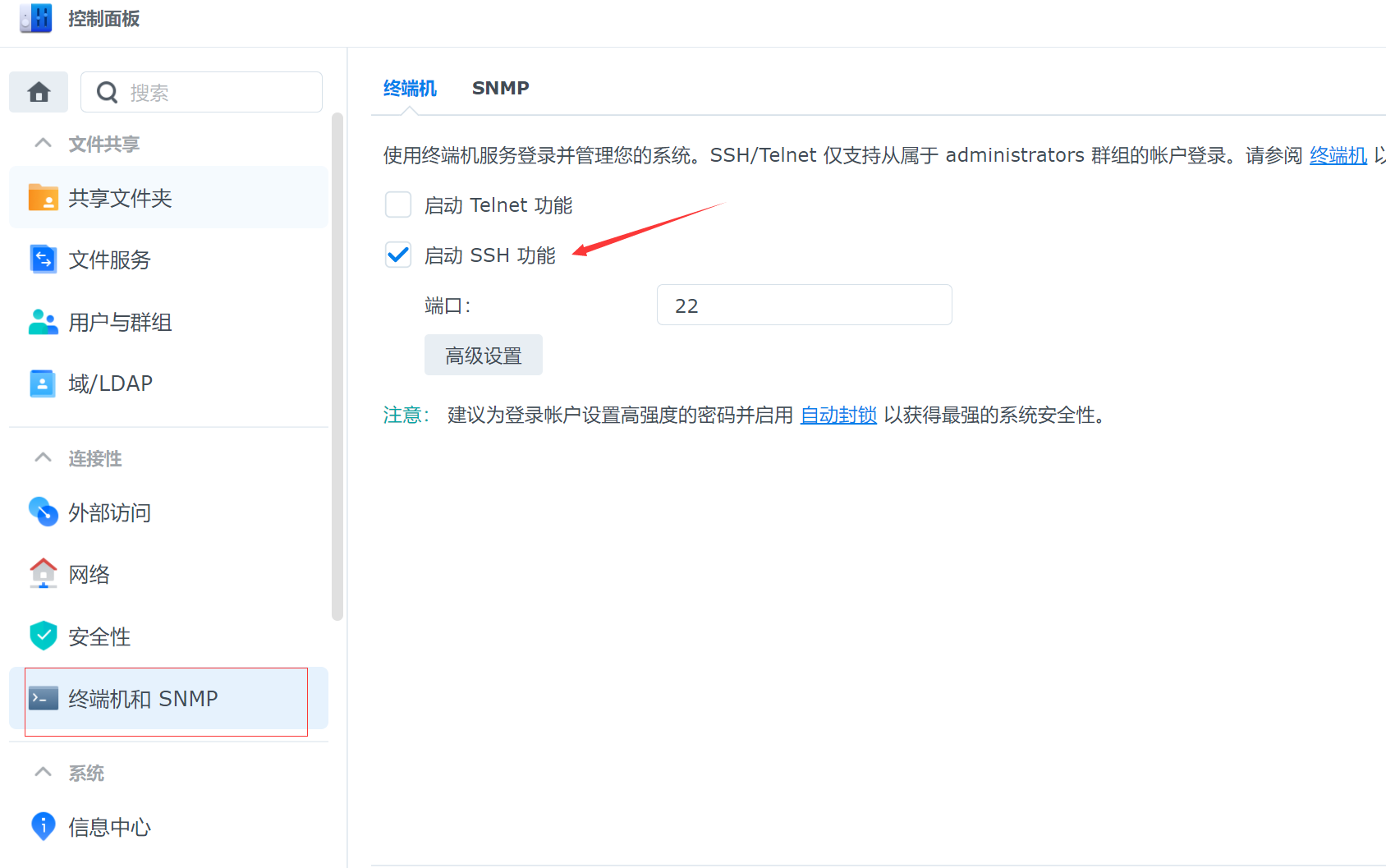Image resolution: width=1386 pixels, height=868 pixels.
Task: Go to the Control Panel home icon
Action: pyautogui.click(x=39, y=92)
